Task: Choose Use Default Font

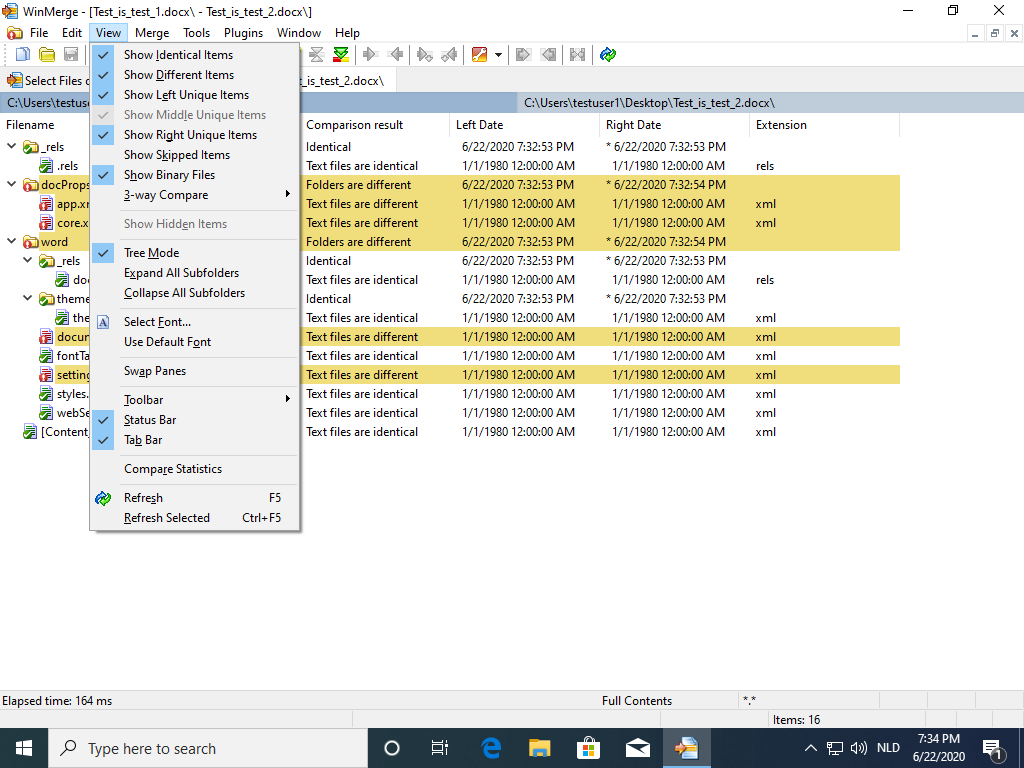Action: (195, 342)
